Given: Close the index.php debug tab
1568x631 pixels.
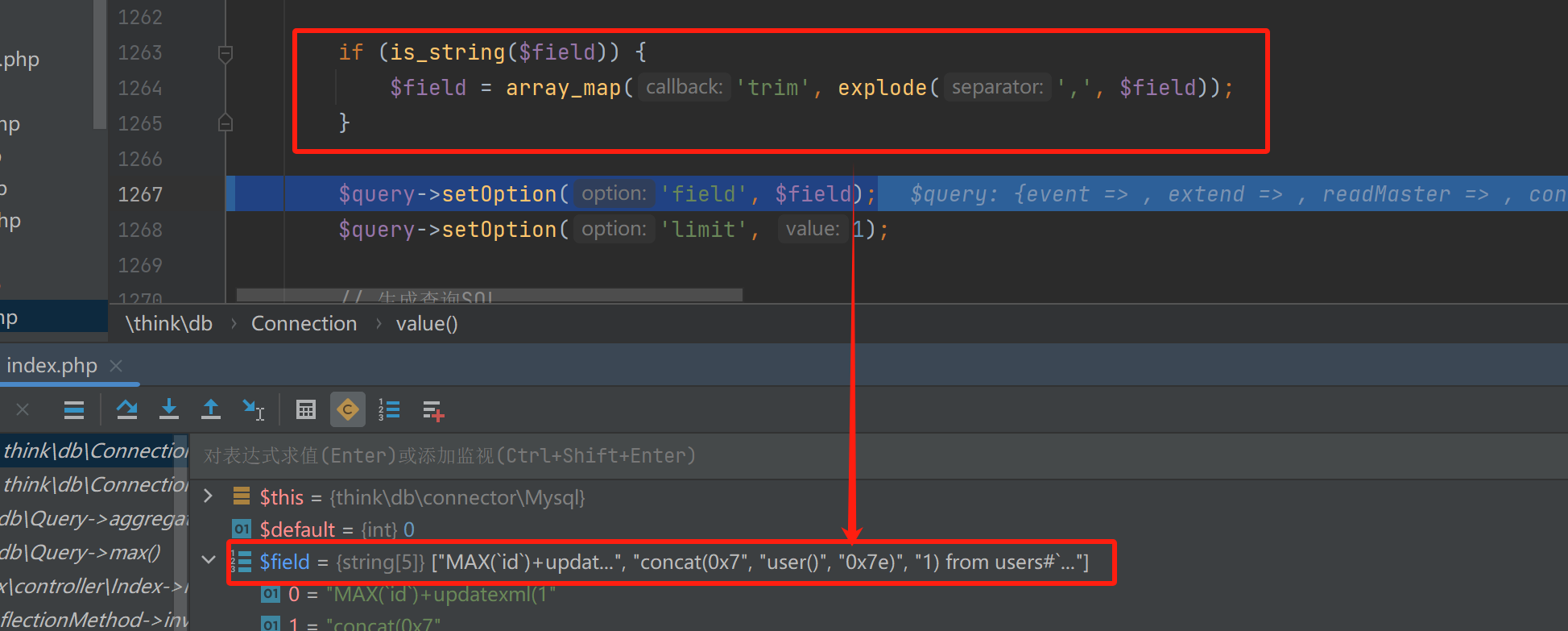Looking at the screenshot, I should tap(116, 366).
